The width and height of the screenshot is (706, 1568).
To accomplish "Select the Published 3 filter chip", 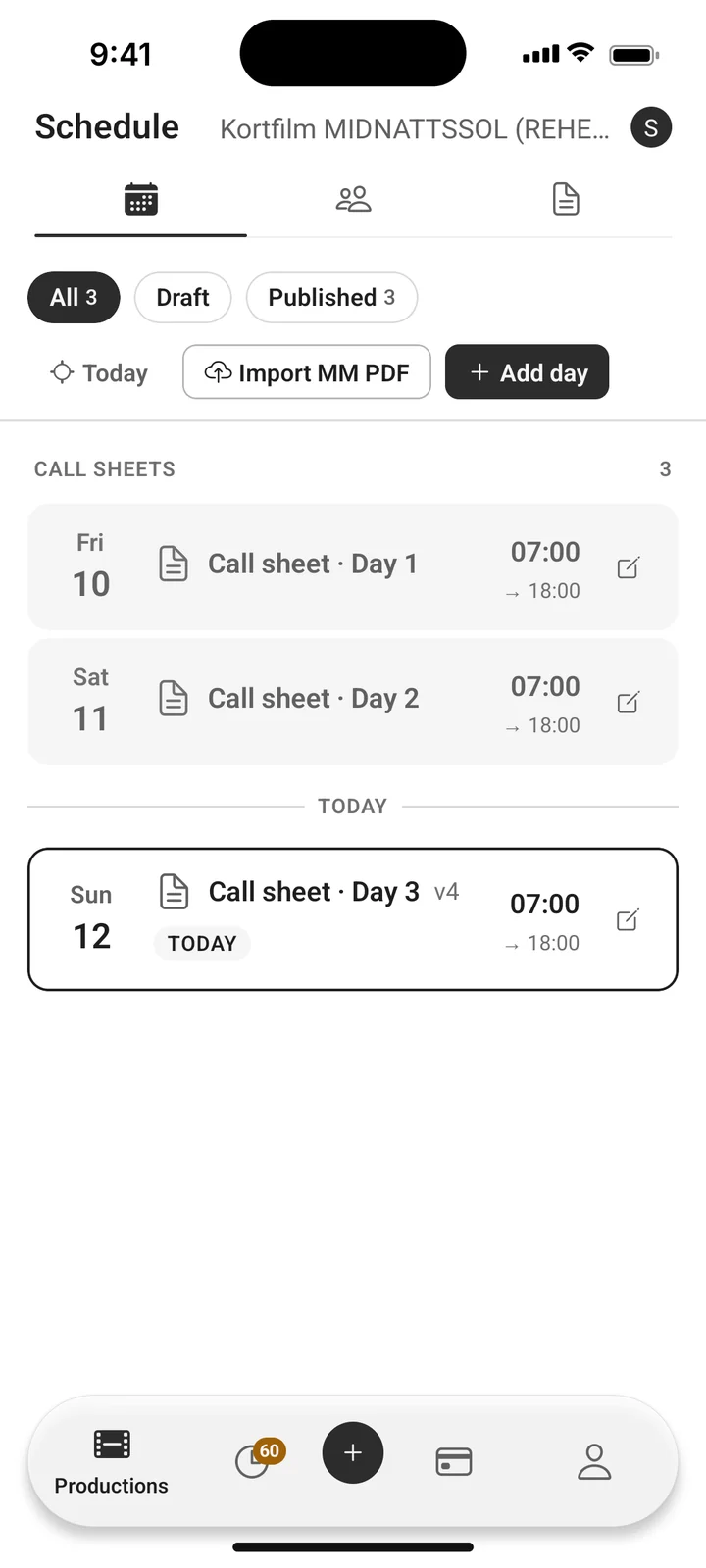I will (331, 297).
